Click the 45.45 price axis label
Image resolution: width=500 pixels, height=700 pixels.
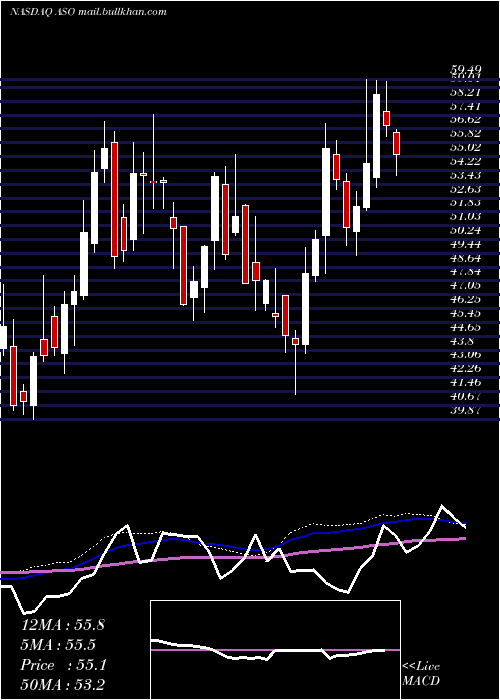[466, 313]
